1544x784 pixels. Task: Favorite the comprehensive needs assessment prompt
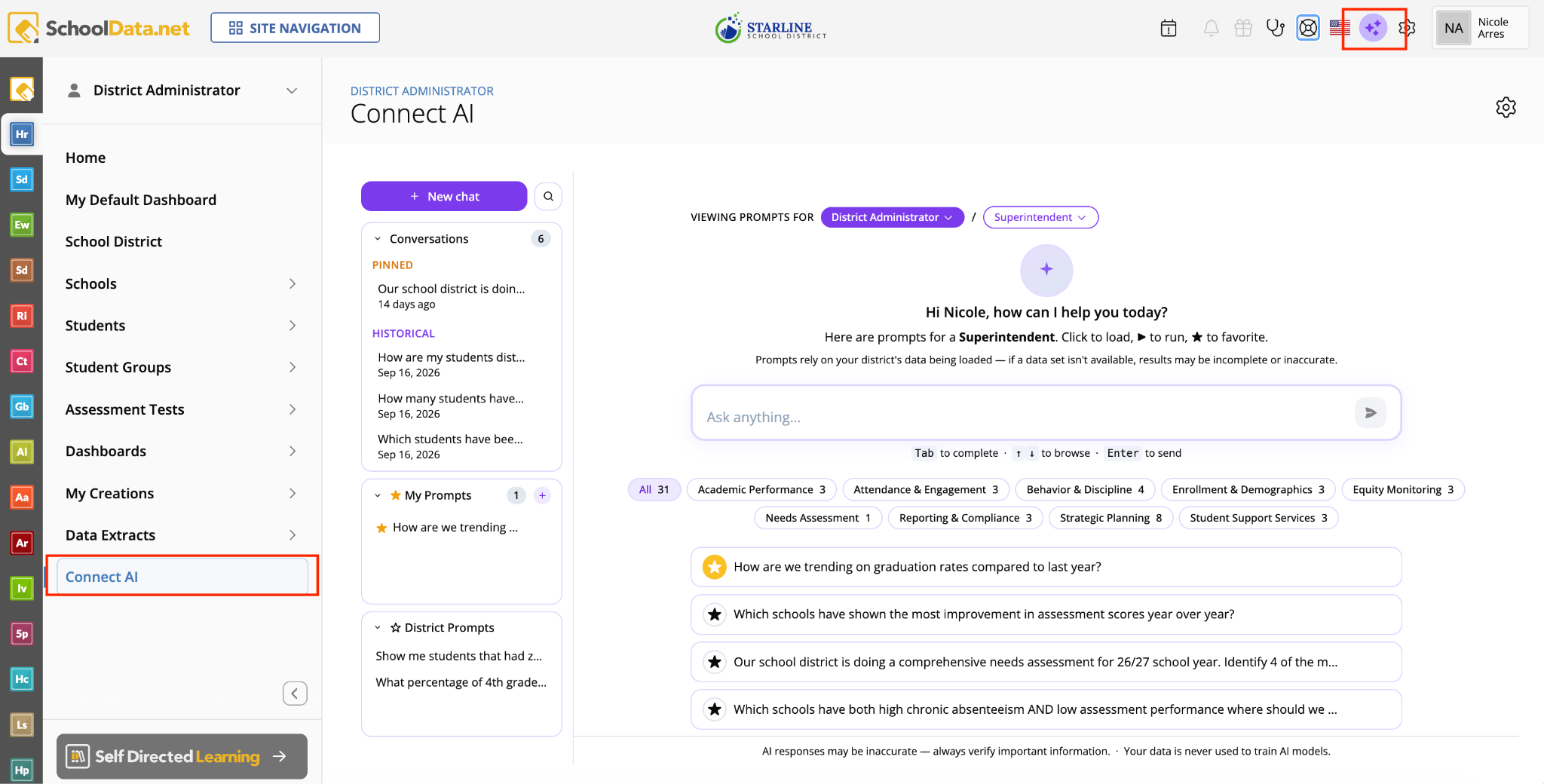click(x=715, y=662)
